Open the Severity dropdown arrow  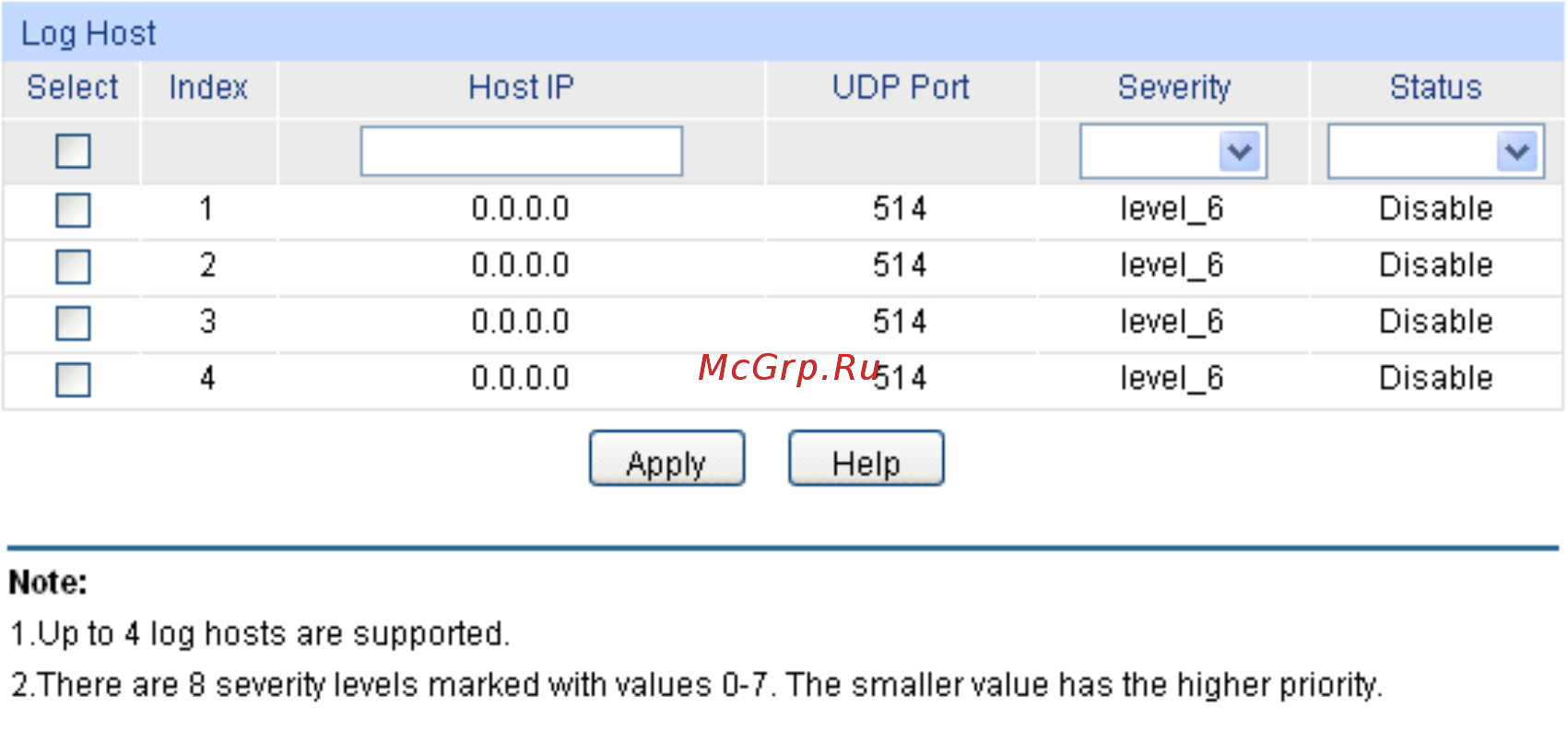(x=1240, y=151)
